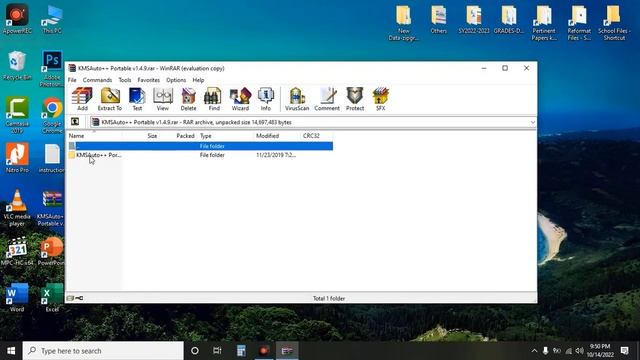Select the Pertinent Papers desktop folder
The width and height of the screenshot is (640, 360).
[544, 22]
